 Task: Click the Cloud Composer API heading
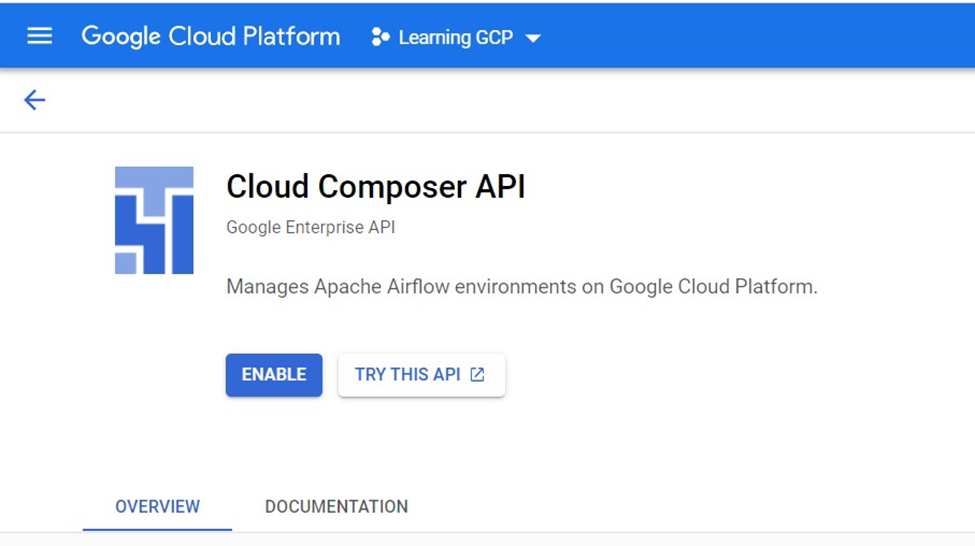point(375,186)
